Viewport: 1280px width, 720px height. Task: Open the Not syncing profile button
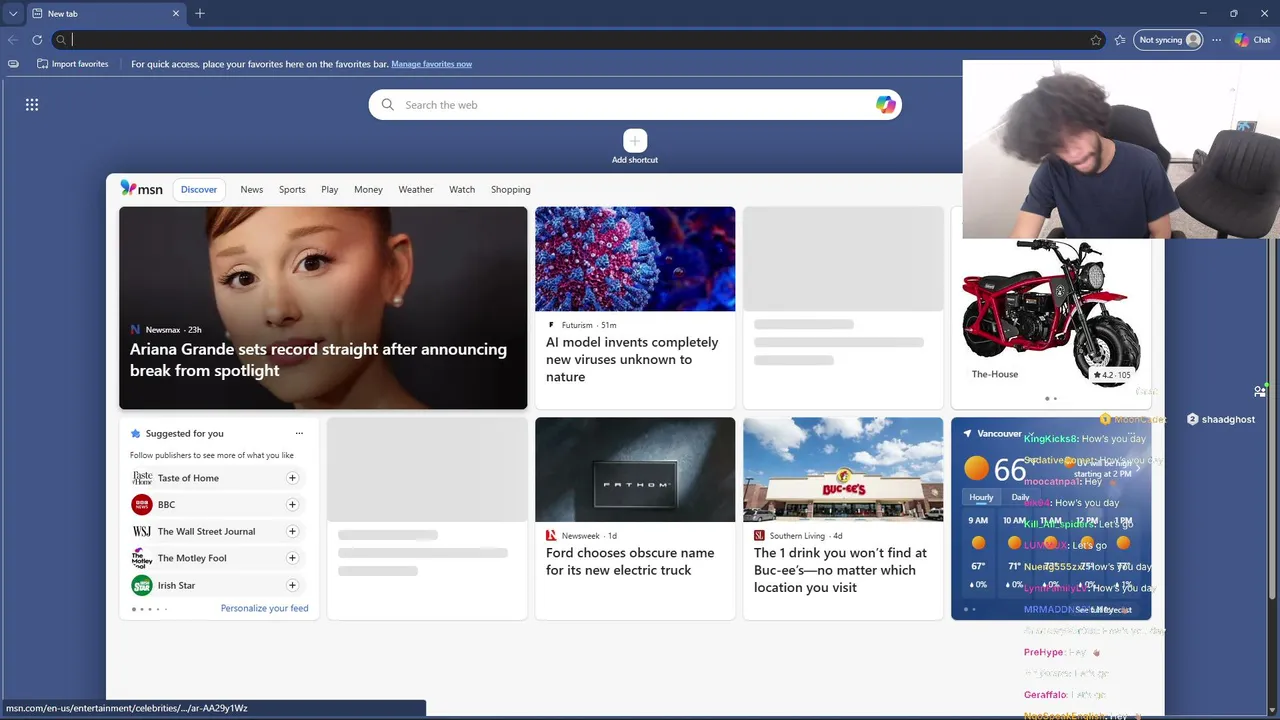(1169, 40)
